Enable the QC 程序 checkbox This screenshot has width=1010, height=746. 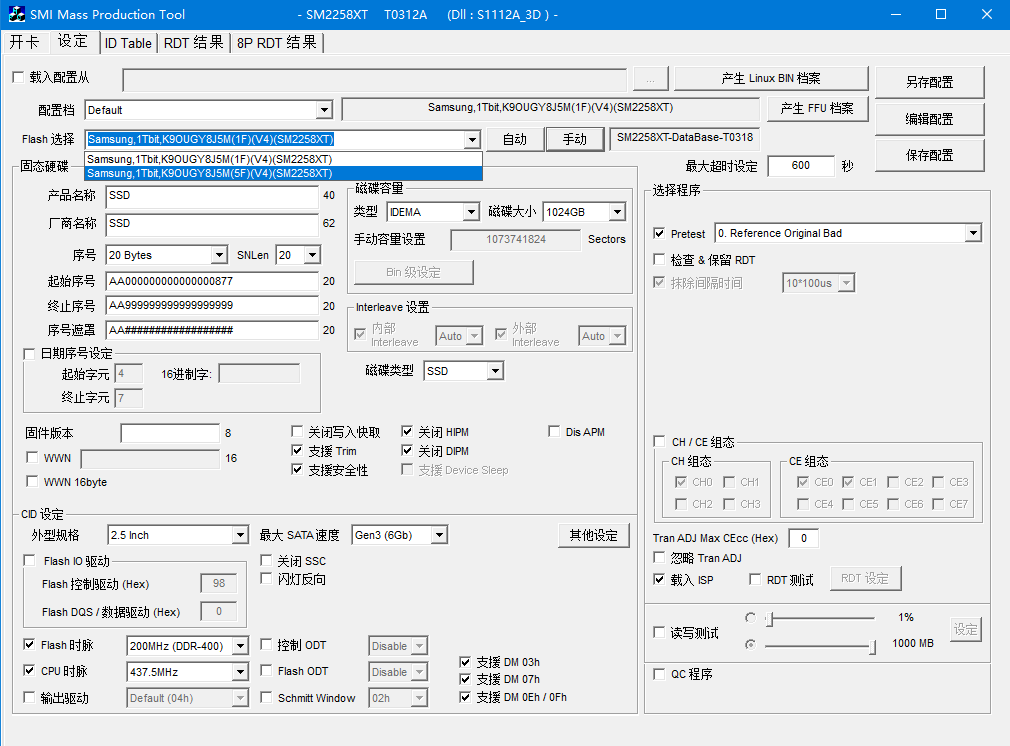(659, 674)
